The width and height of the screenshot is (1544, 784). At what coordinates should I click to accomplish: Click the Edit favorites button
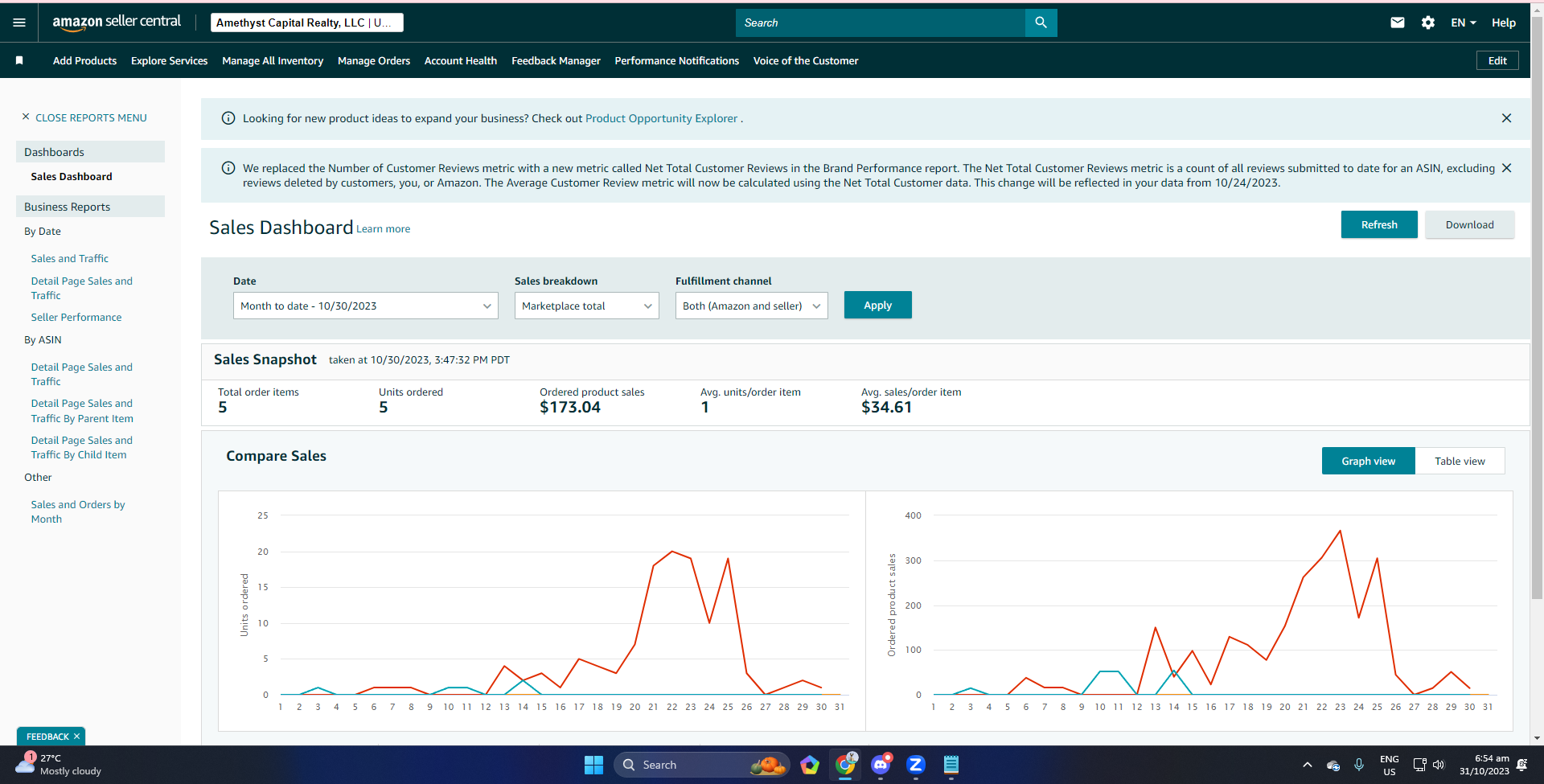pos(1497,60)
